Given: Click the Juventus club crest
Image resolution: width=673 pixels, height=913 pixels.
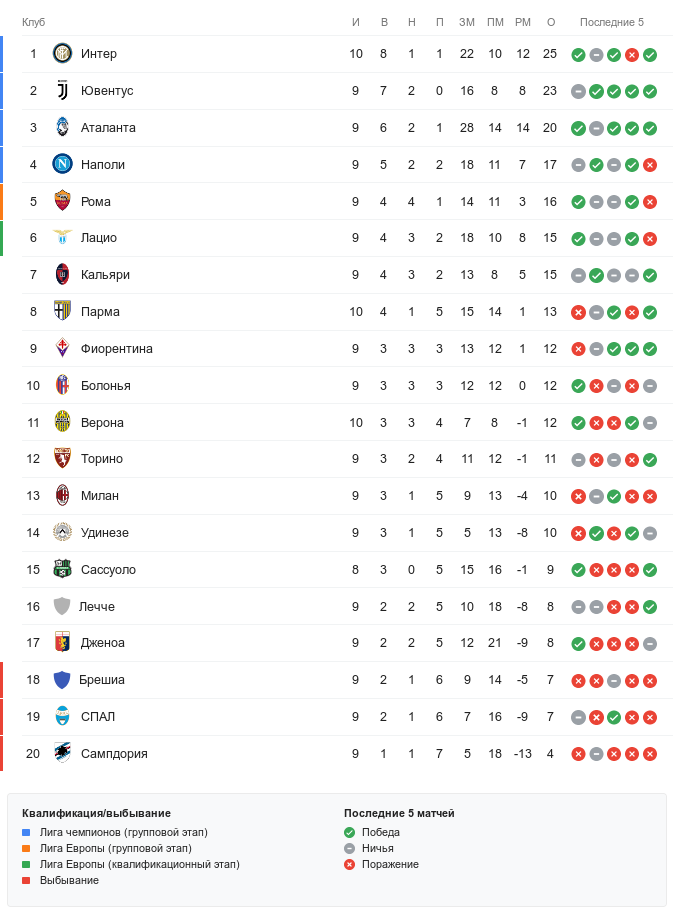Looking at the screenshot, I should pyautogui.click(x=63, y=91).
